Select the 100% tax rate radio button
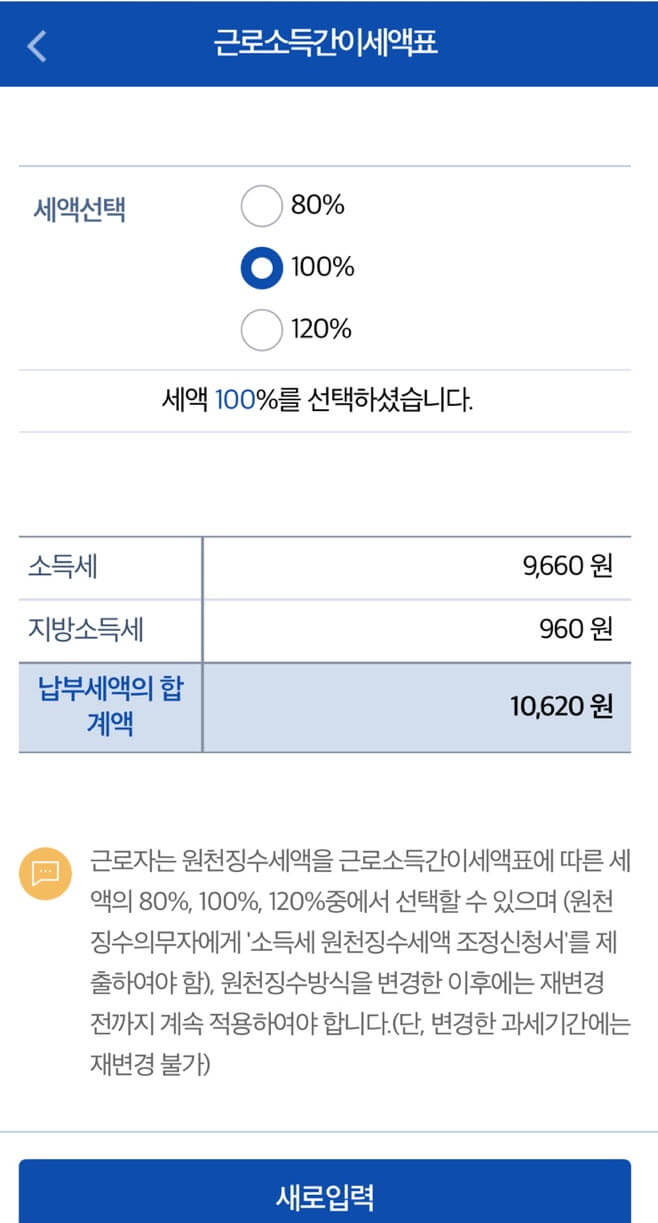 [x=262, y=268]
